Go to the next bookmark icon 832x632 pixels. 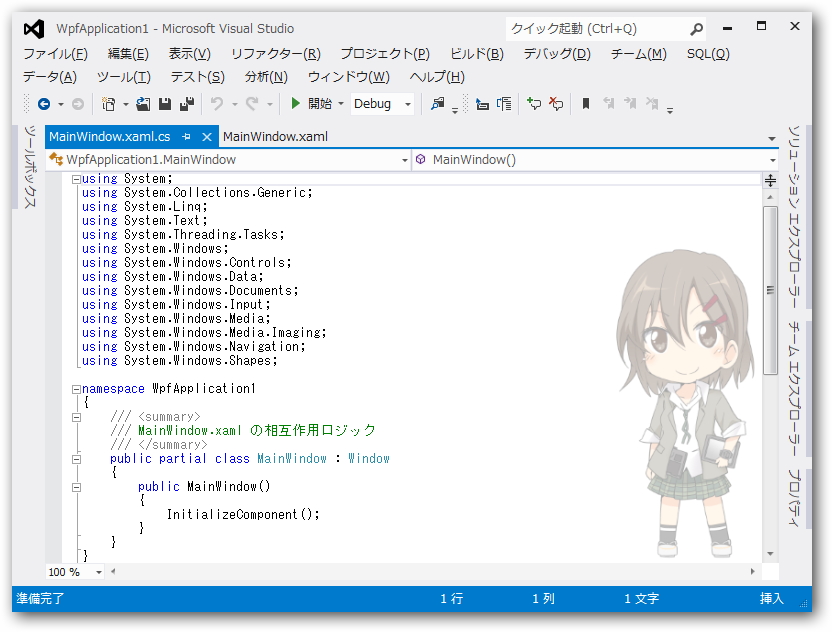click(x=630, y=103)
